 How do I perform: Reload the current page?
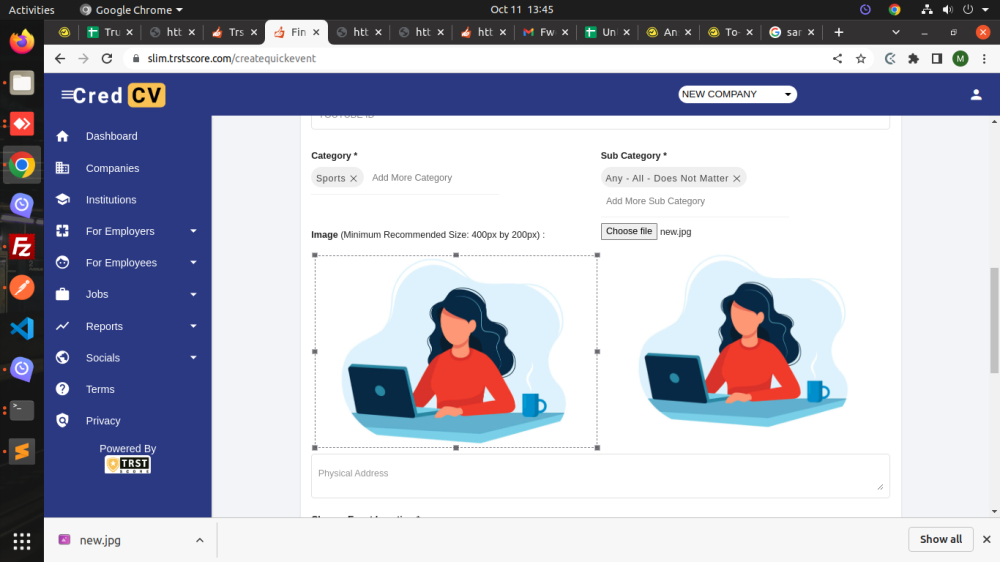[x=107, y=59]
